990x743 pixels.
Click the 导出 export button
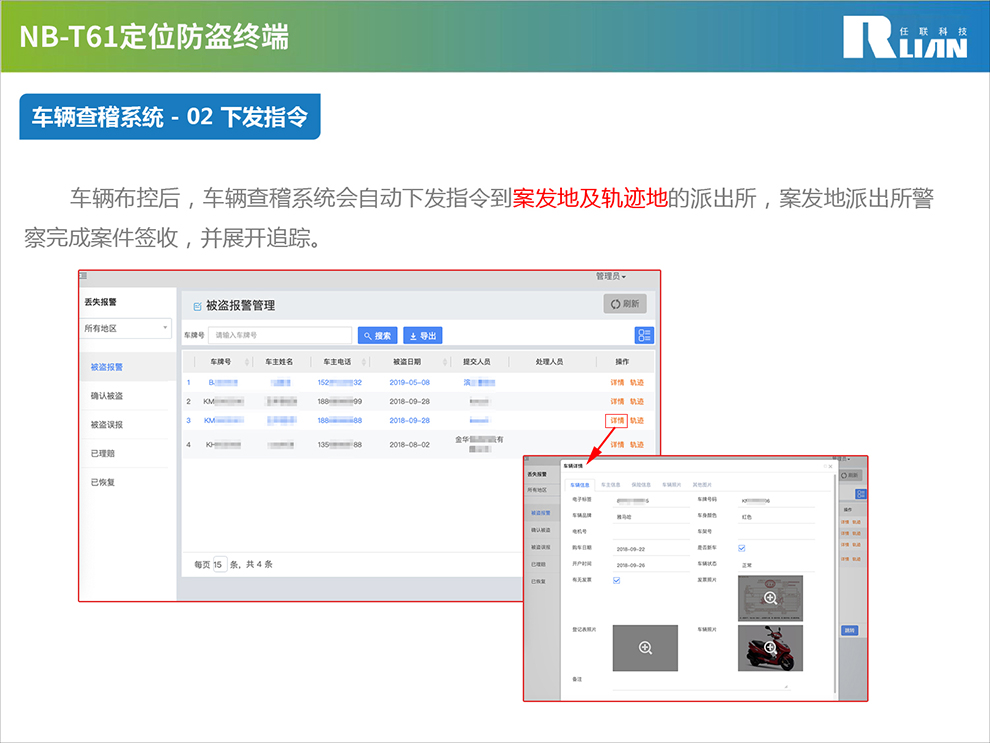(x=422, y=336)
